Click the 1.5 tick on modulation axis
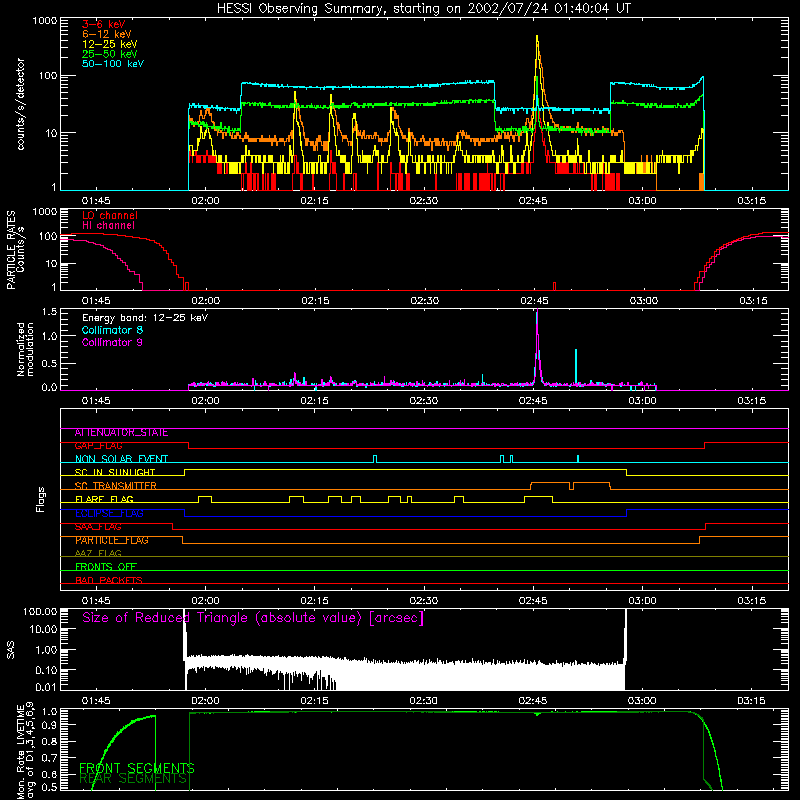 pos(49,312)
